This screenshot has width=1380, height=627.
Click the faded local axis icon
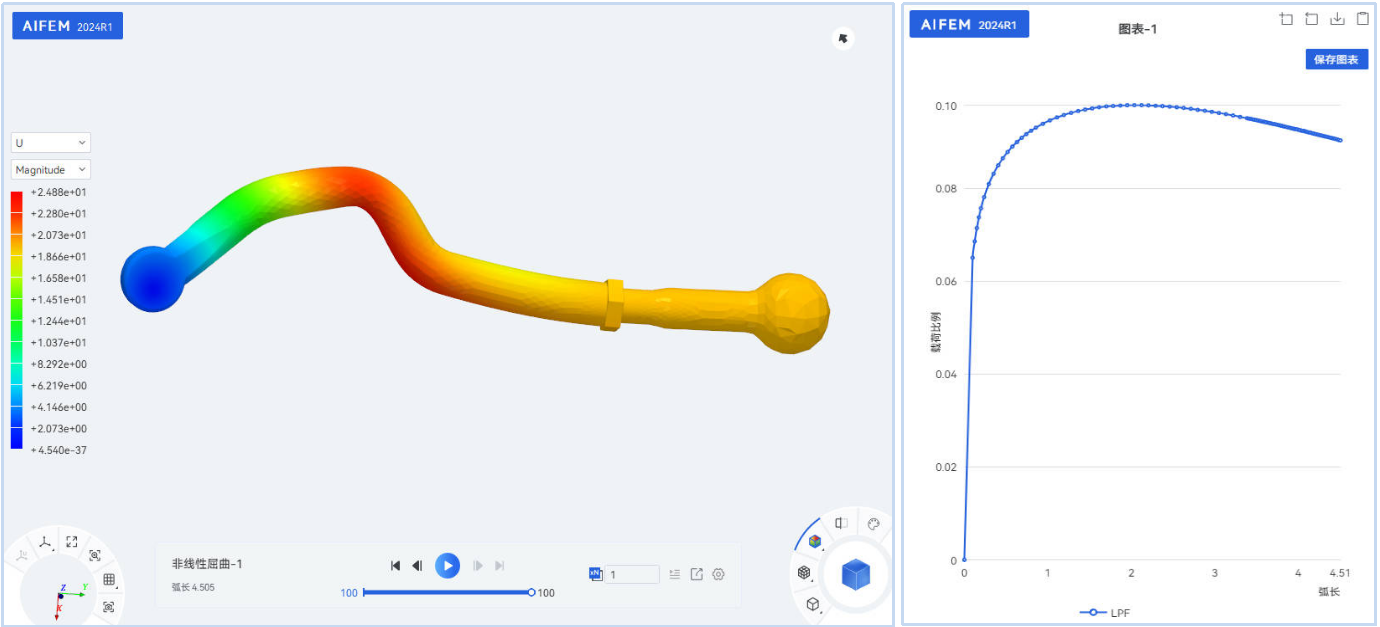[22, 555]
